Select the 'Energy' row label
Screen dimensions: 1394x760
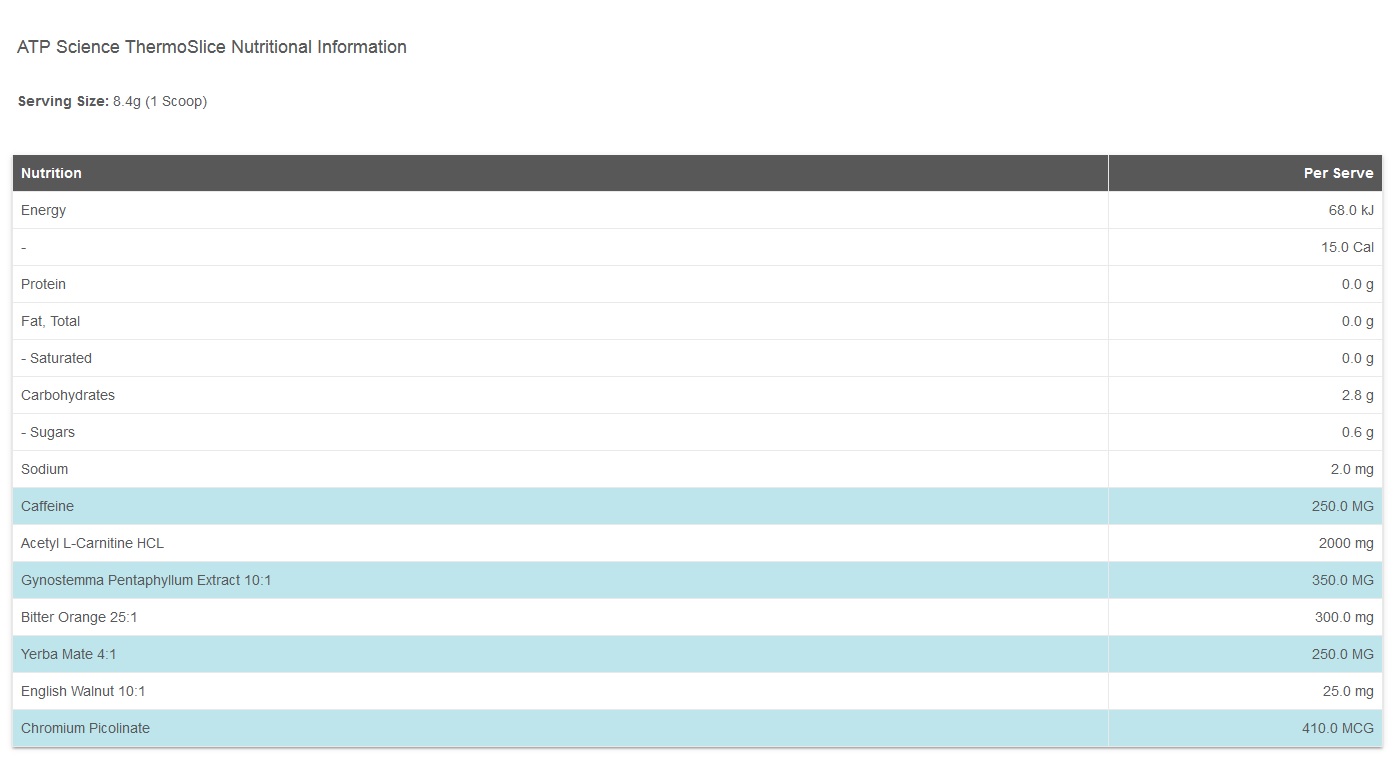click(x=43, y=210)
